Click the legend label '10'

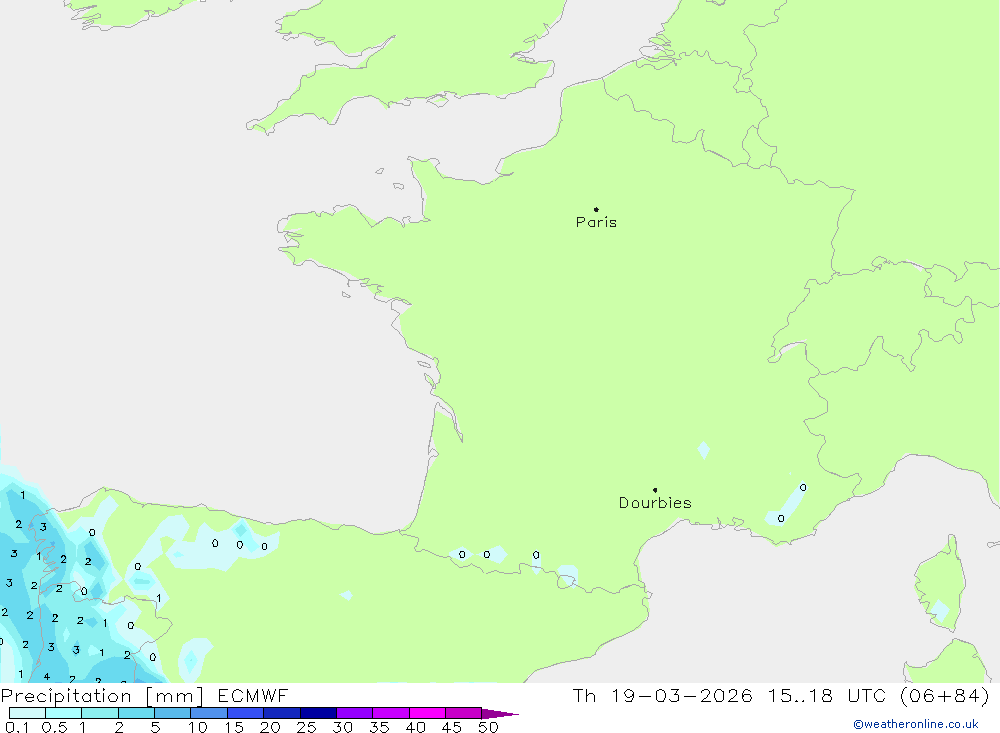198,727
